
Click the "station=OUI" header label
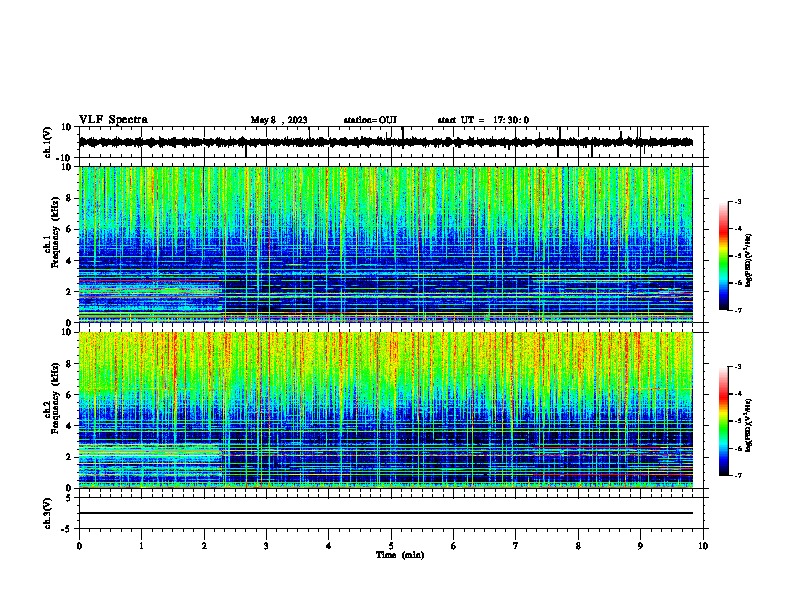point(370,120)
